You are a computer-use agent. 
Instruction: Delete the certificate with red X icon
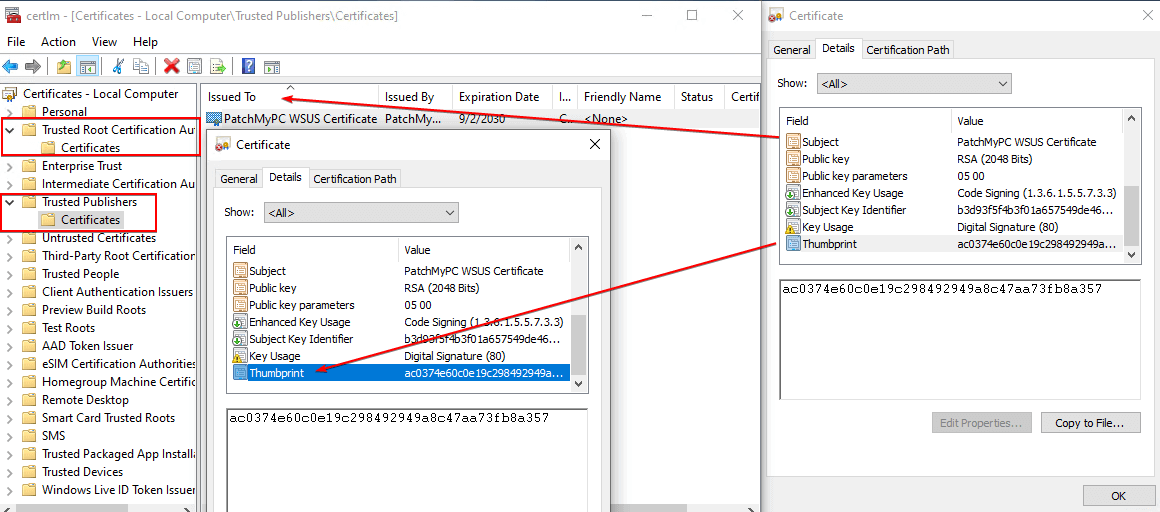point(172,67)
